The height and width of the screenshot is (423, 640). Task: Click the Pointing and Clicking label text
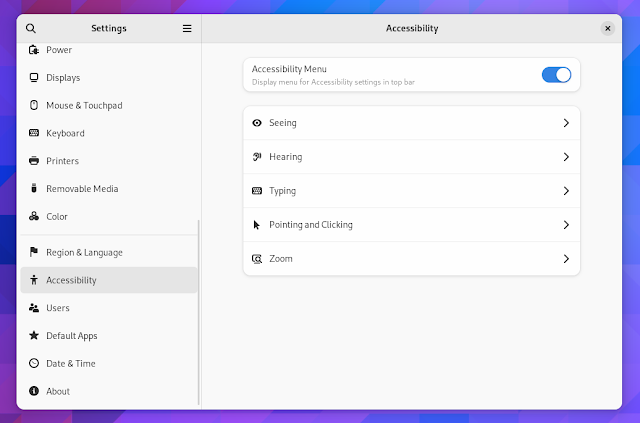[311, 225]
